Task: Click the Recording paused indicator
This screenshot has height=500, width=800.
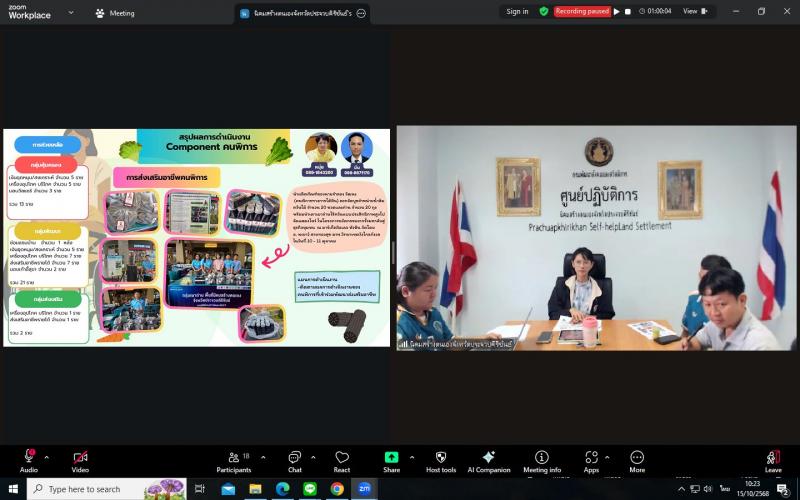Action: click(x=582, y=11)
